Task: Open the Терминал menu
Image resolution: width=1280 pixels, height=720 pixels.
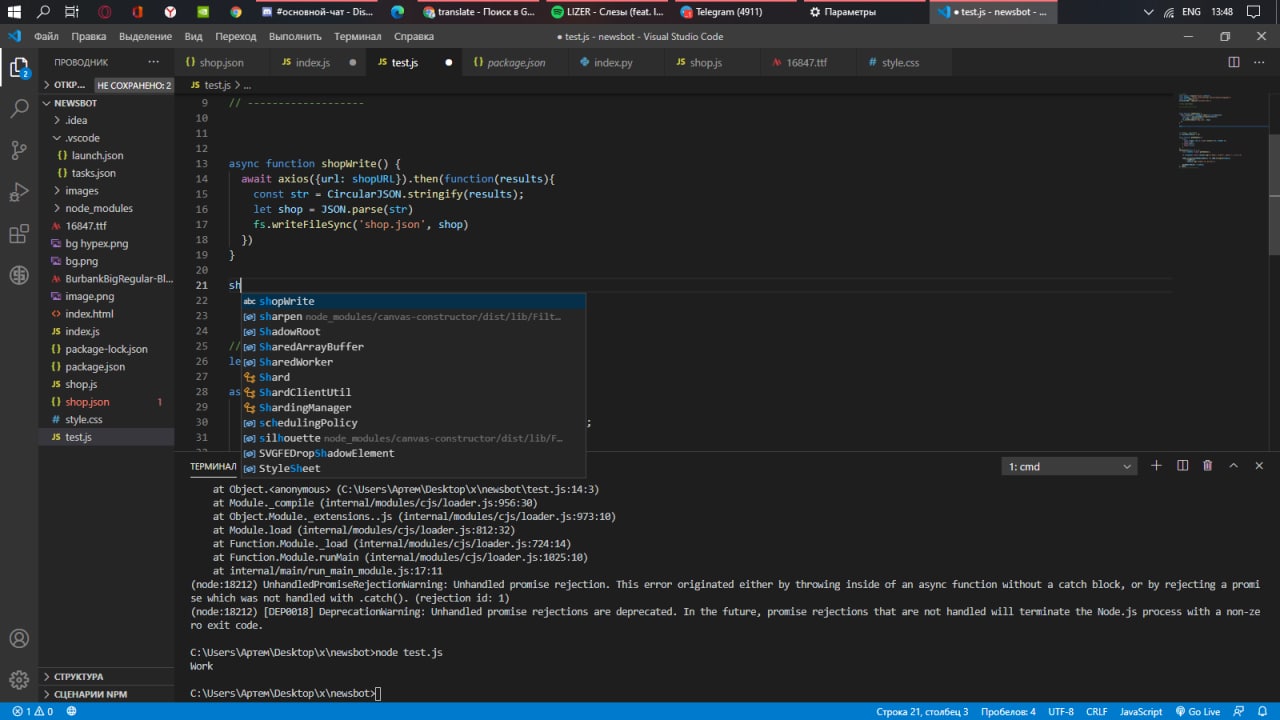Action: pyautogui.click(x=358, y=36)
